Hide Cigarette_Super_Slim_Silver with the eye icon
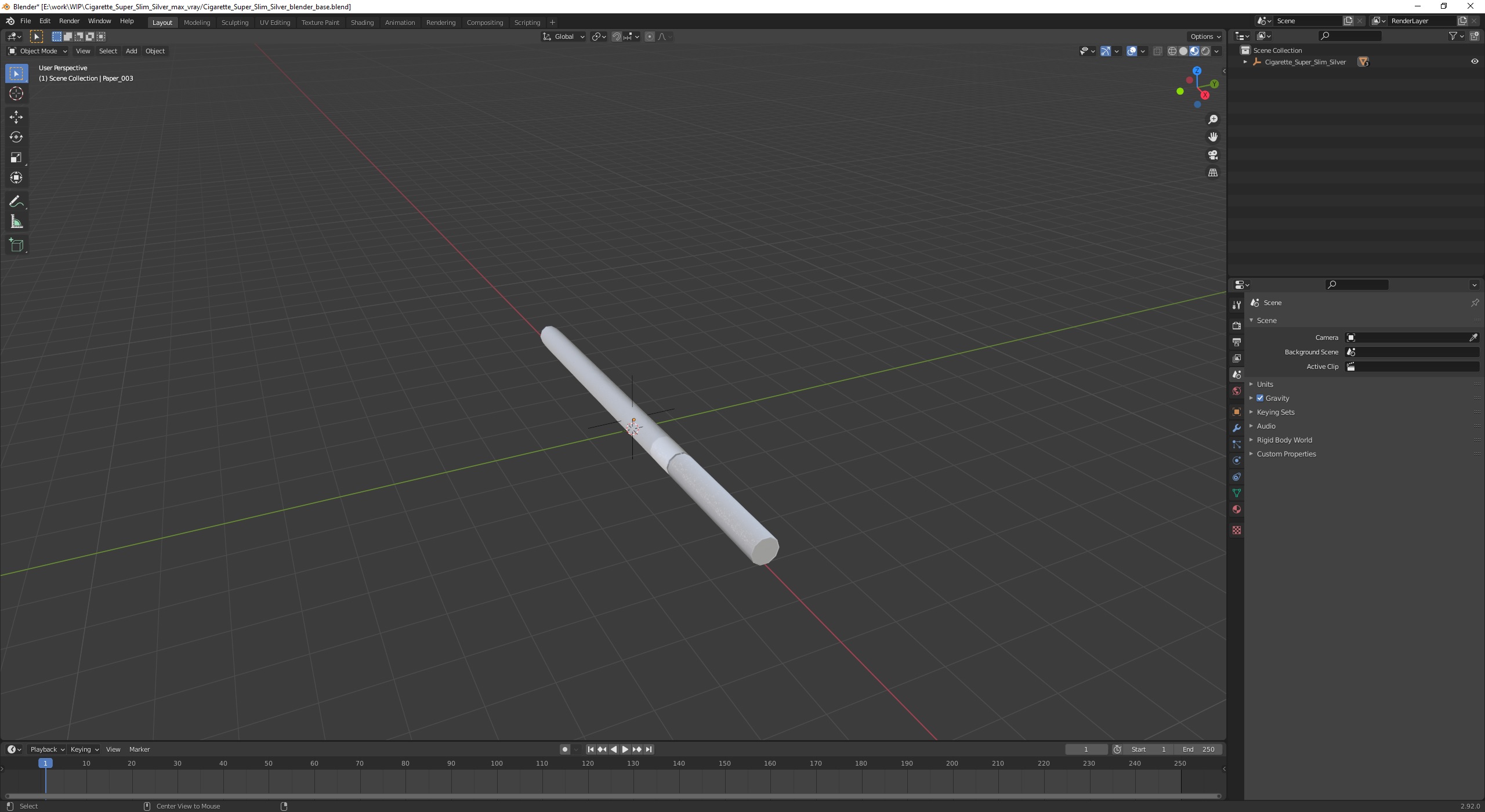This screenshot has width=1485, height=812. click(1475, 61)
